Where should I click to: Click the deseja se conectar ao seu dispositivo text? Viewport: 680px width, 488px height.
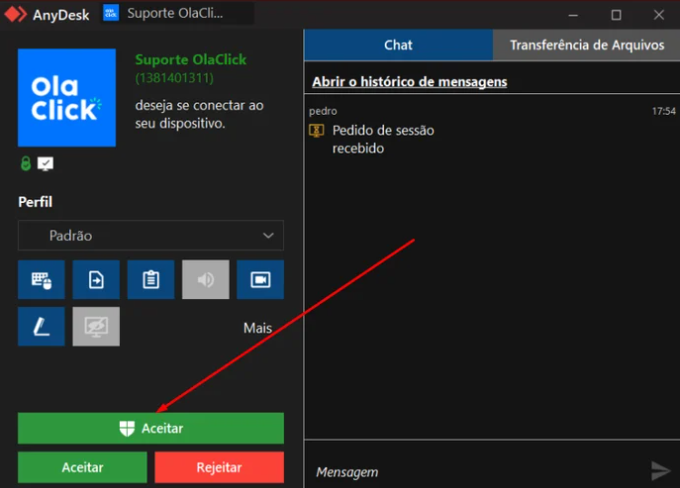(x=199, y=115)
